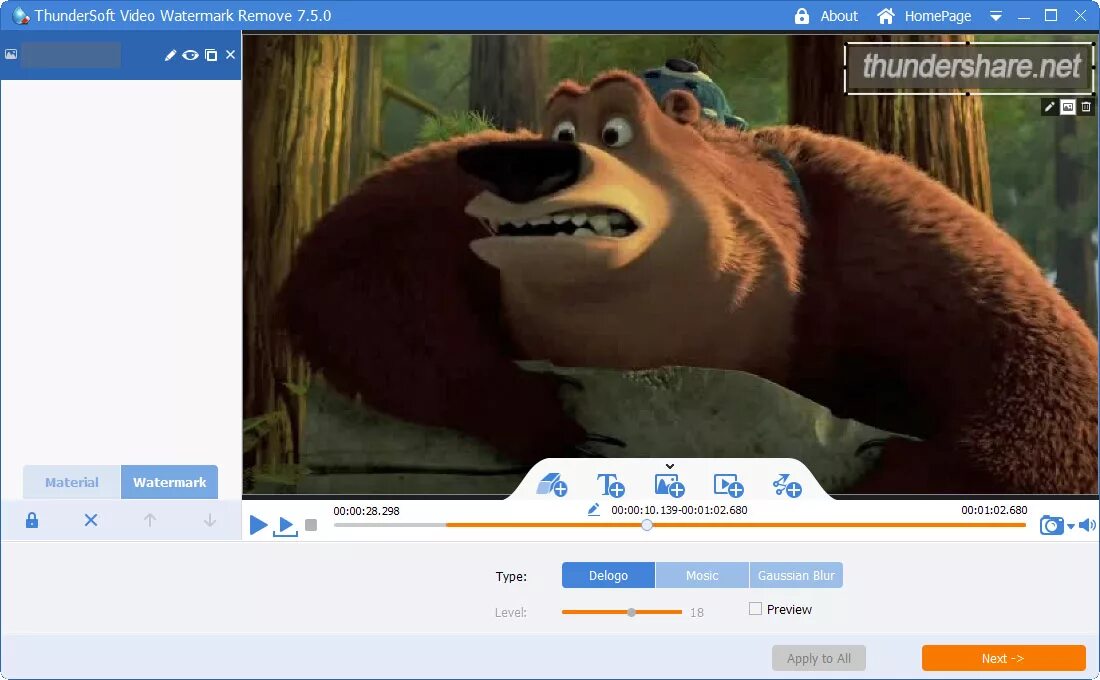The height and width of the screenshot is (680, 1100).
Task: Collapse the floating toolbar with the chevron
Action: point(669,464)
